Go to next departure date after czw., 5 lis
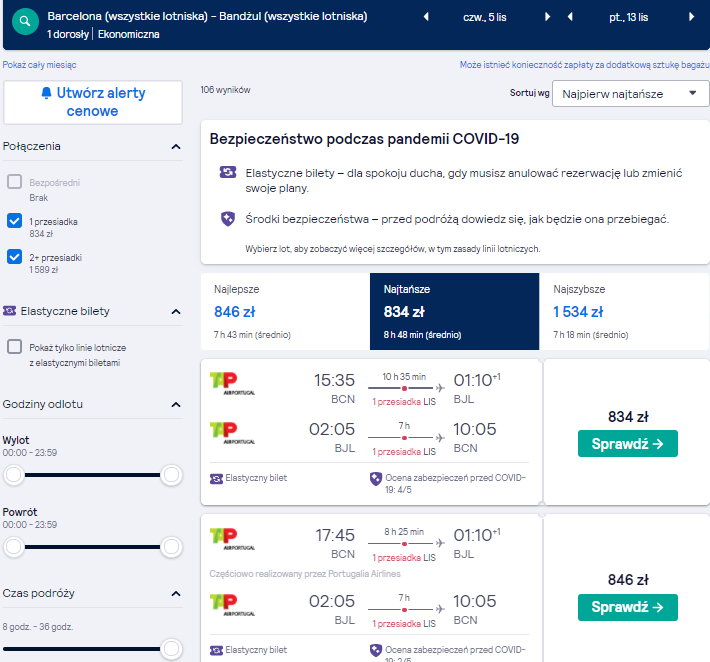Screen dimensions: 710x662 (x=547, y=17)
